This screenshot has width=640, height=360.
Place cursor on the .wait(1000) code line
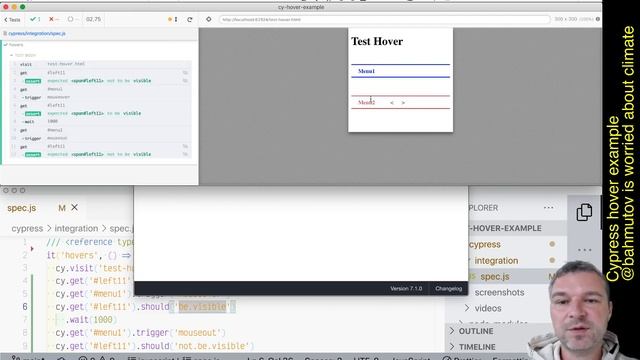click(x=91, y=320)
